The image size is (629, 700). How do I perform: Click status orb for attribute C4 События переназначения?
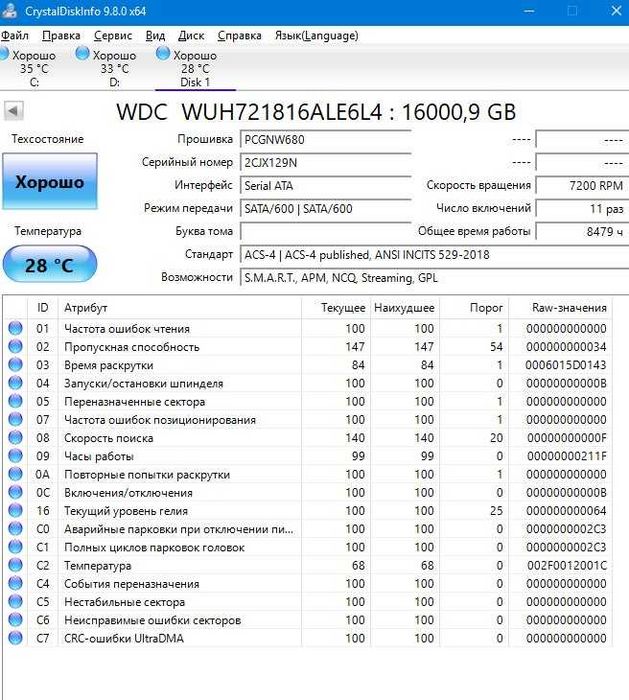[16, 583]
